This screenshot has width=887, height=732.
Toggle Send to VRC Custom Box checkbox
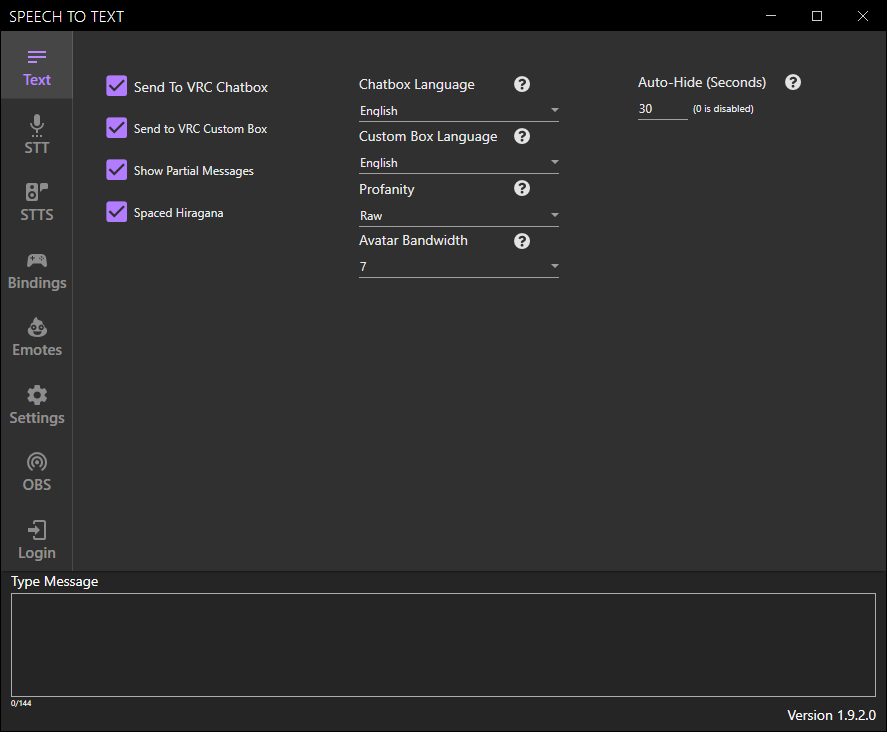[117, 128]
